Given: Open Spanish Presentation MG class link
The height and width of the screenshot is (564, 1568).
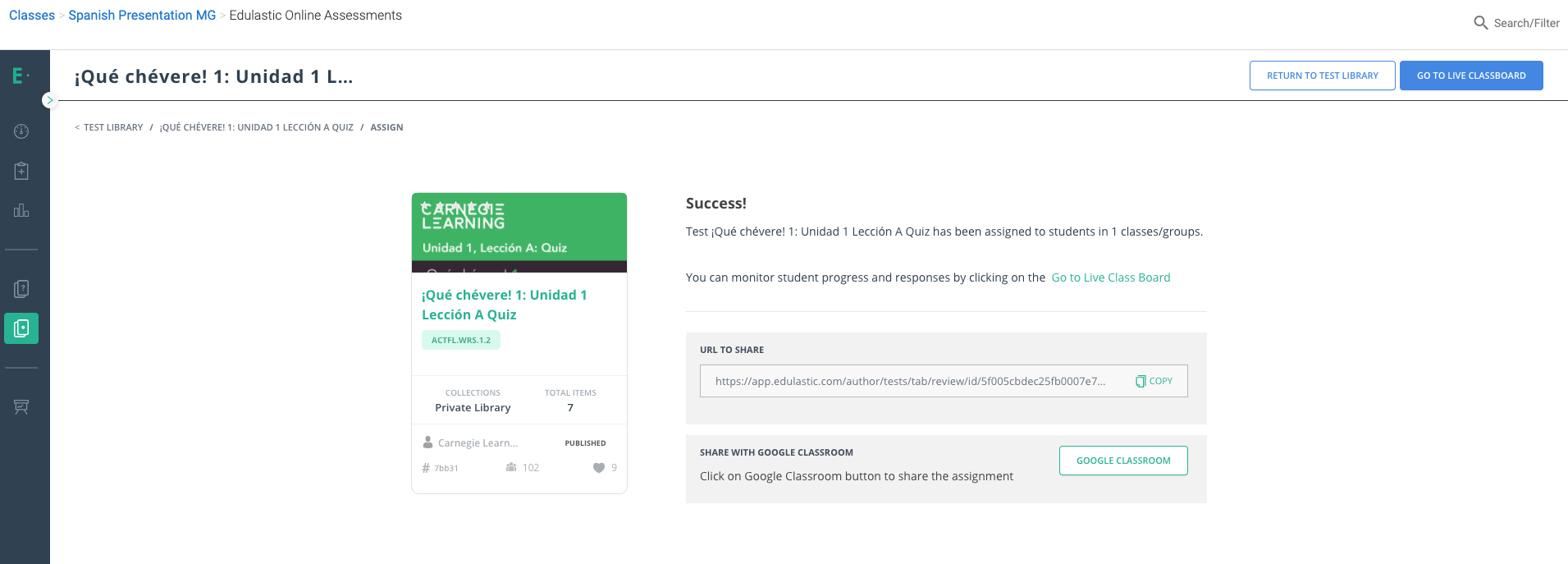Looking at the screenshot, I should (142, 16).
